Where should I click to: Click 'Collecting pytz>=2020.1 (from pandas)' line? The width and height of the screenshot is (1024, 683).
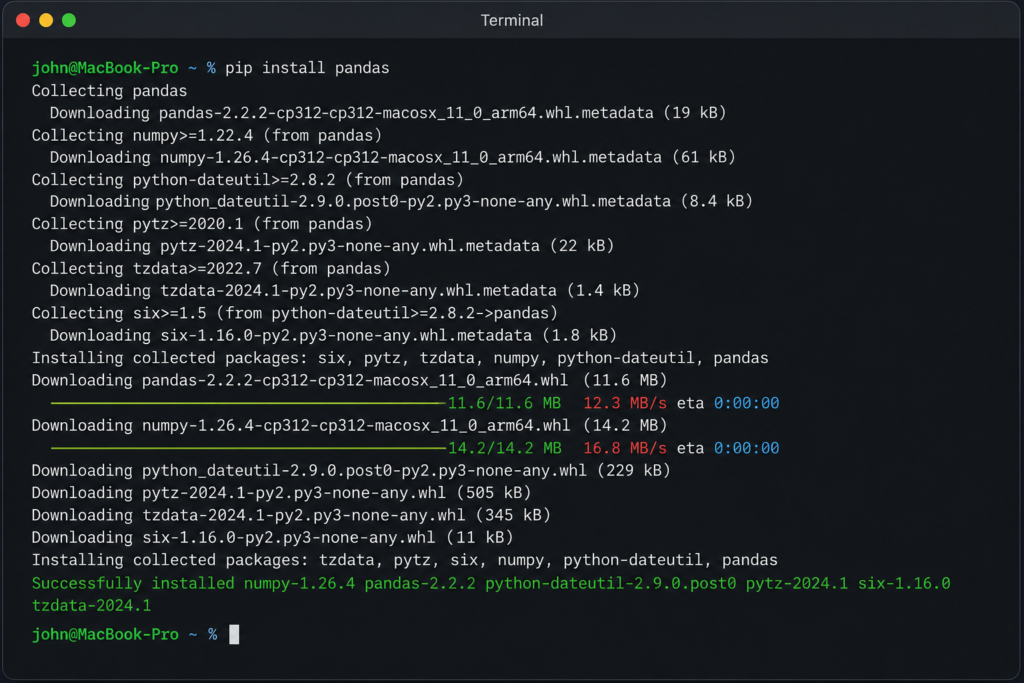202,224
